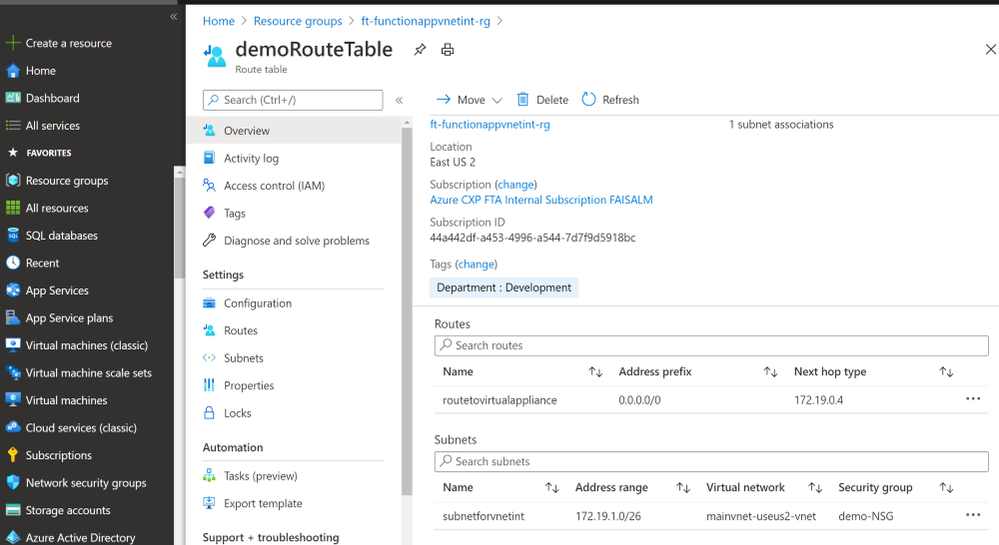Expand the Move dropdown chevron
This screenshot has height=545, width=999.
498,100
